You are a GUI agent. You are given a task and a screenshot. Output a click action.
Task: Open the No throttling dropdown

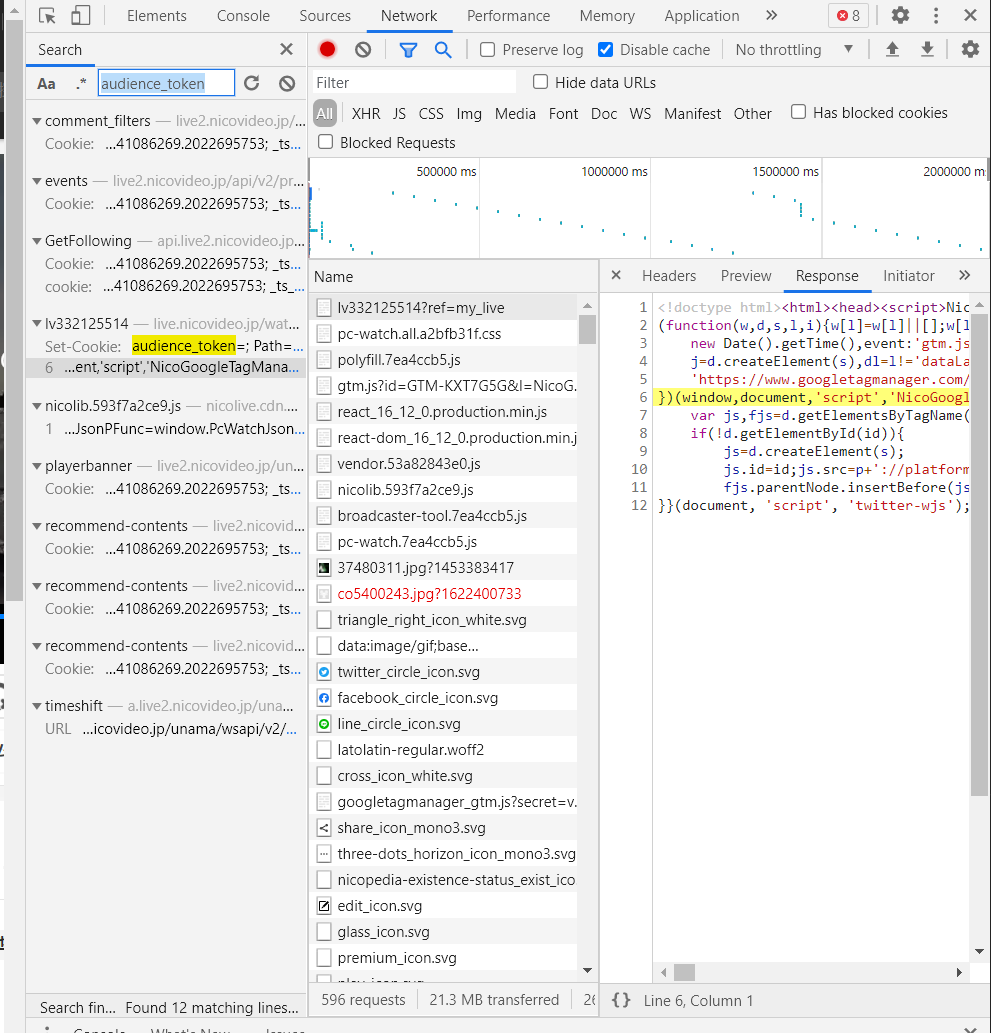tap(794, 49)
